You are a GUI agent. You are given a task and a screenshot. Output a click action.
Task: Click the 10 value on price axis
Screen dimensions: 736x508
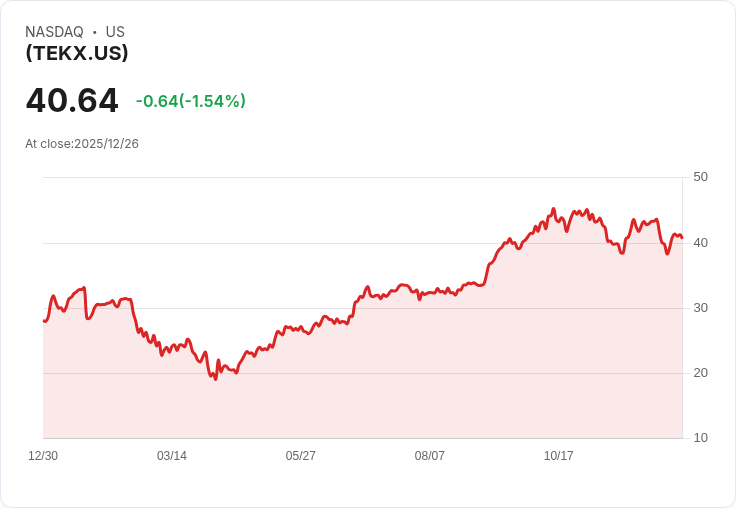(700, 437)
